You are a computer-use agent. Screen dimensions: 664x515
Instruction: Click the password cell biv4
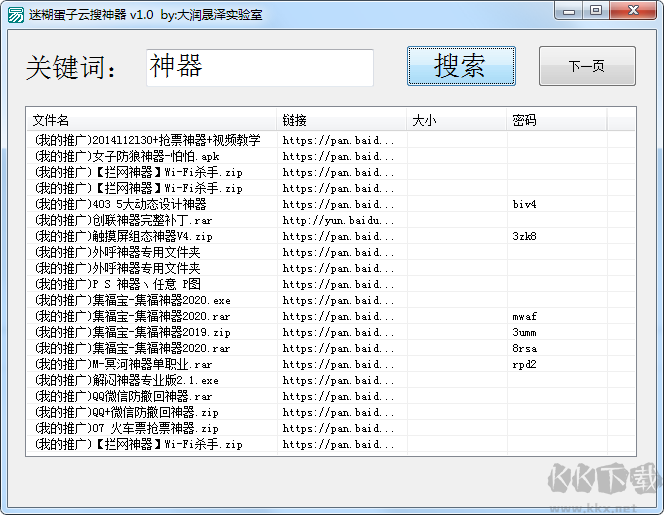click(x=524, y=204)
